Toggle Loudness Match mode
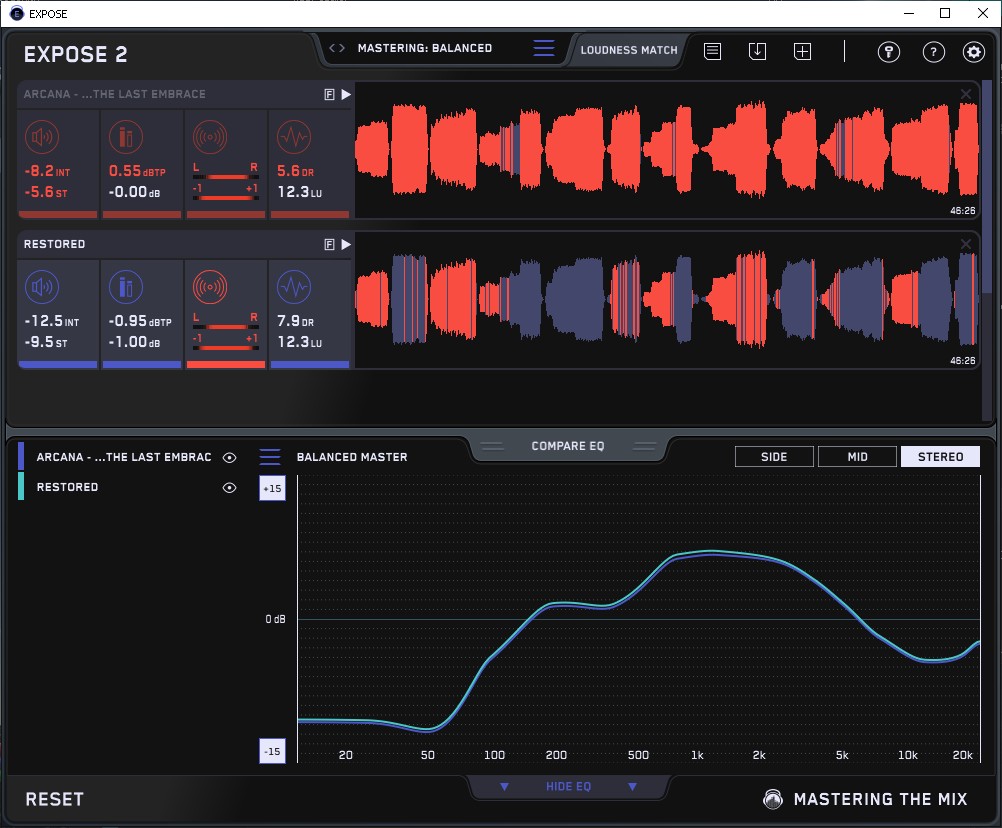The image size is (1002, 828). coord(629,50)
